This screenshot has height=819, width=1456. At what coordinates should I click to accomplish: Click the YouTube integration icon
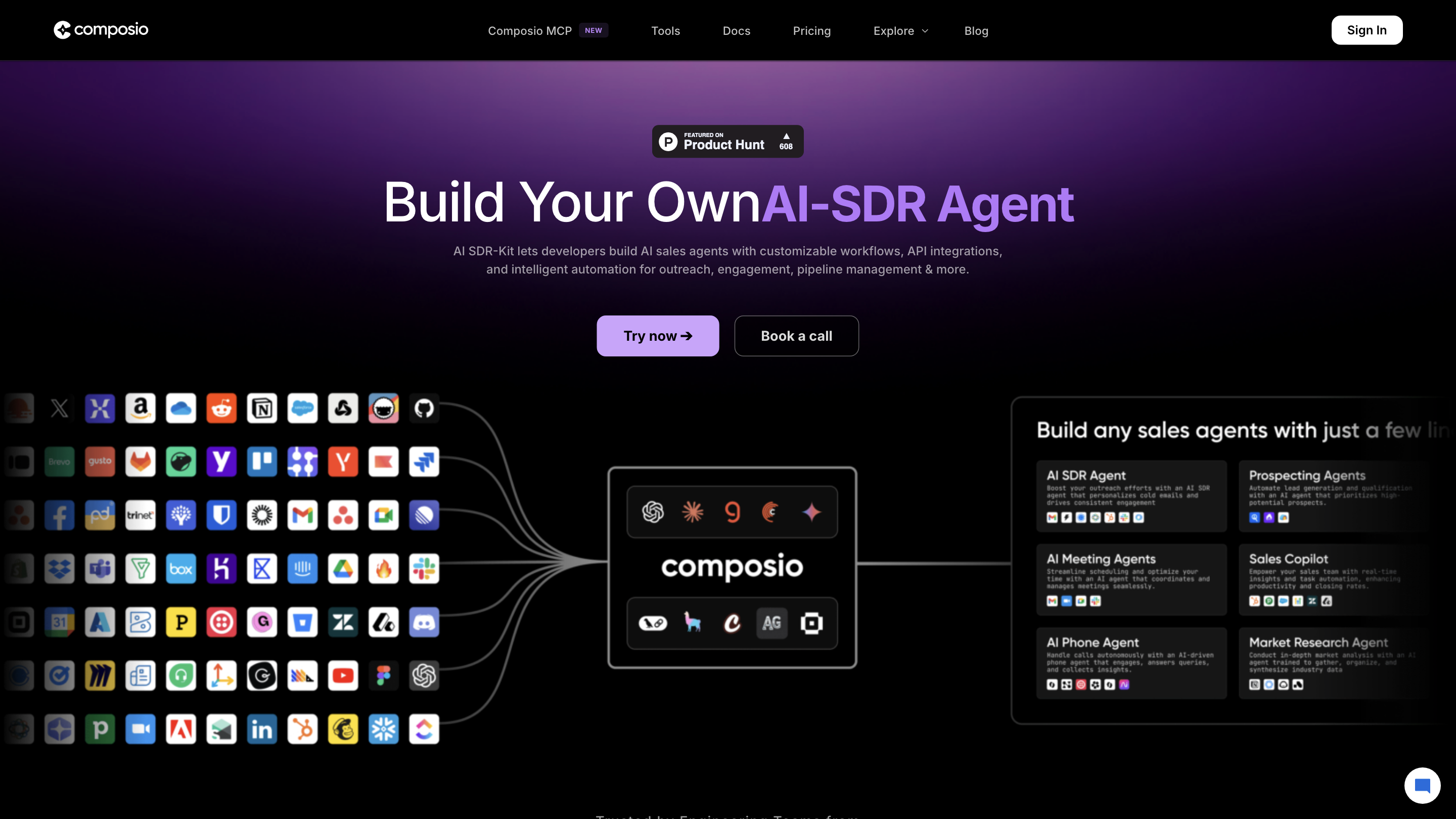pos(343,675)
